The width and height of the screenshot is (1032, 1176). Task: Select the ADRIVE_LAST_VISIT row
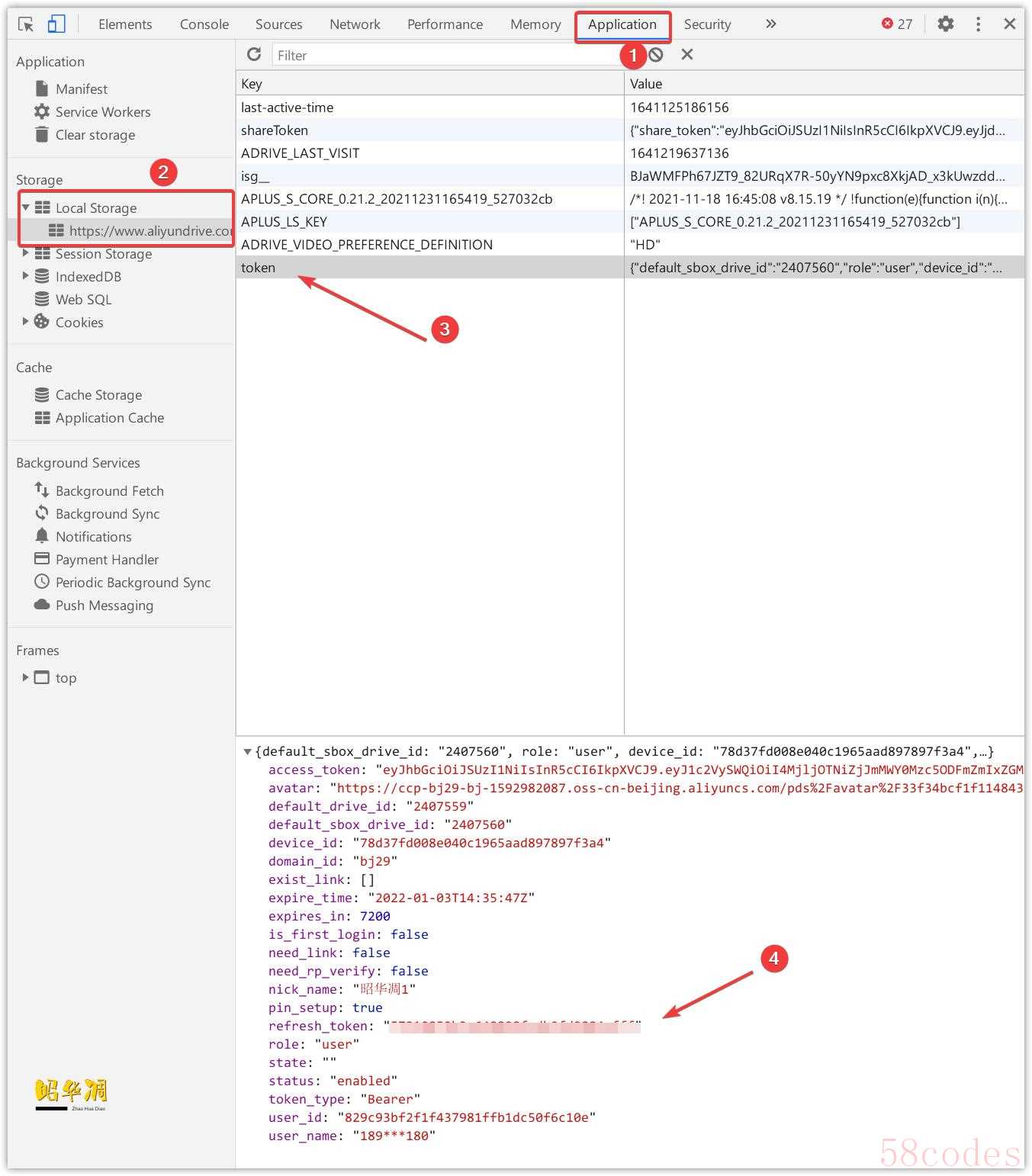[x=630, y=153]
